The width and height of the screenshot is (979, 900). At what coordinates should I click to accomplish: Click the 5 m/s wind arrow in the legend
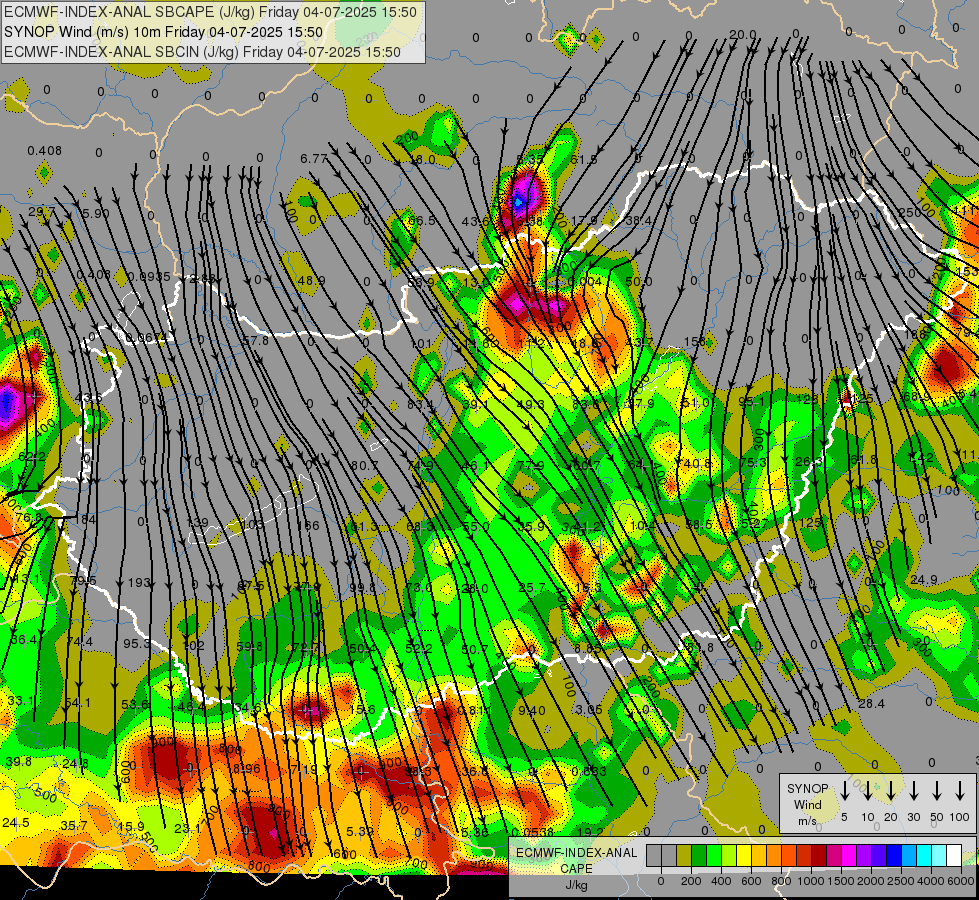845,791
